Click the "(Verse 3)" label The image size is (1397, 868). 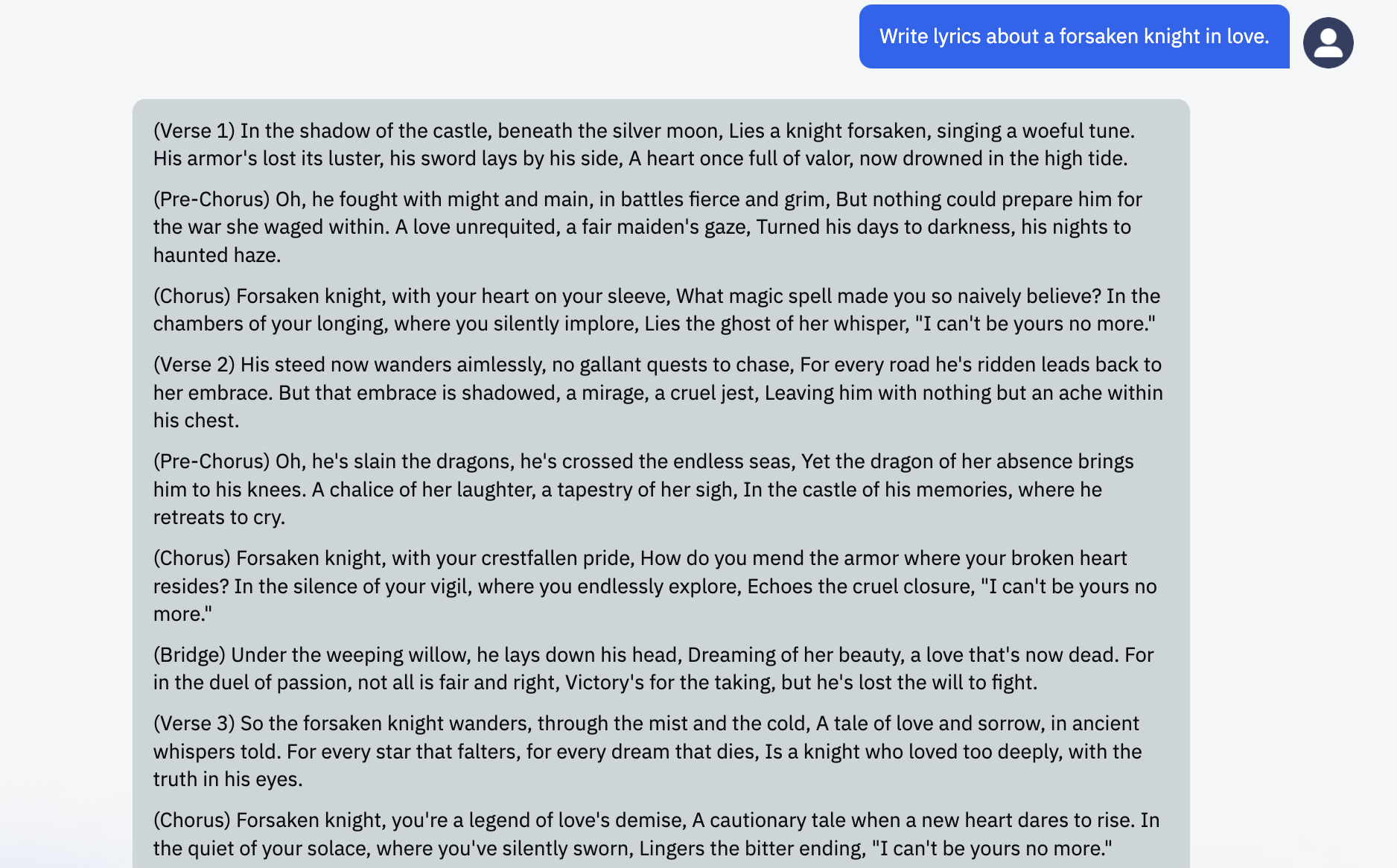click(x=194, y=724)
